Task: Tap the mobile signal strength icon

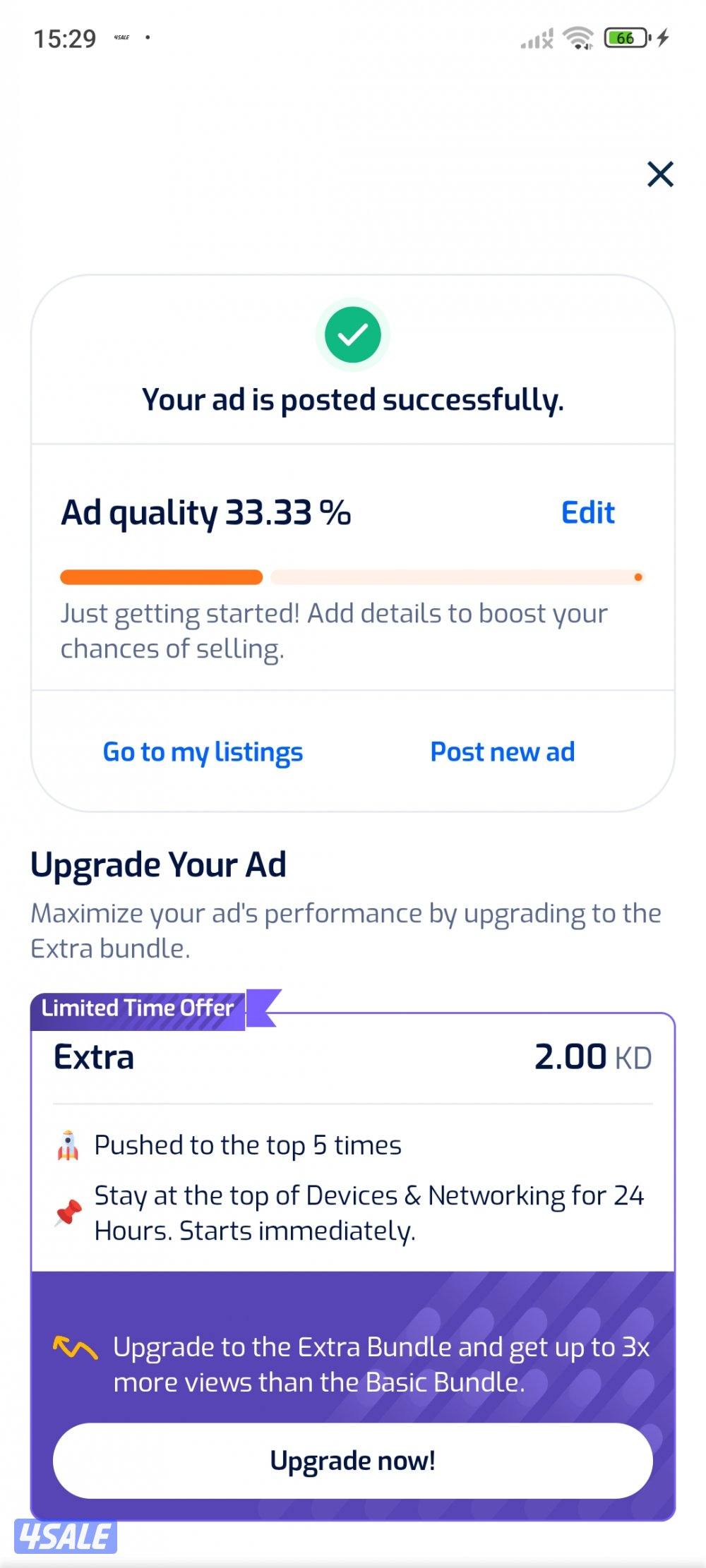Action: (x=537, y=40)
